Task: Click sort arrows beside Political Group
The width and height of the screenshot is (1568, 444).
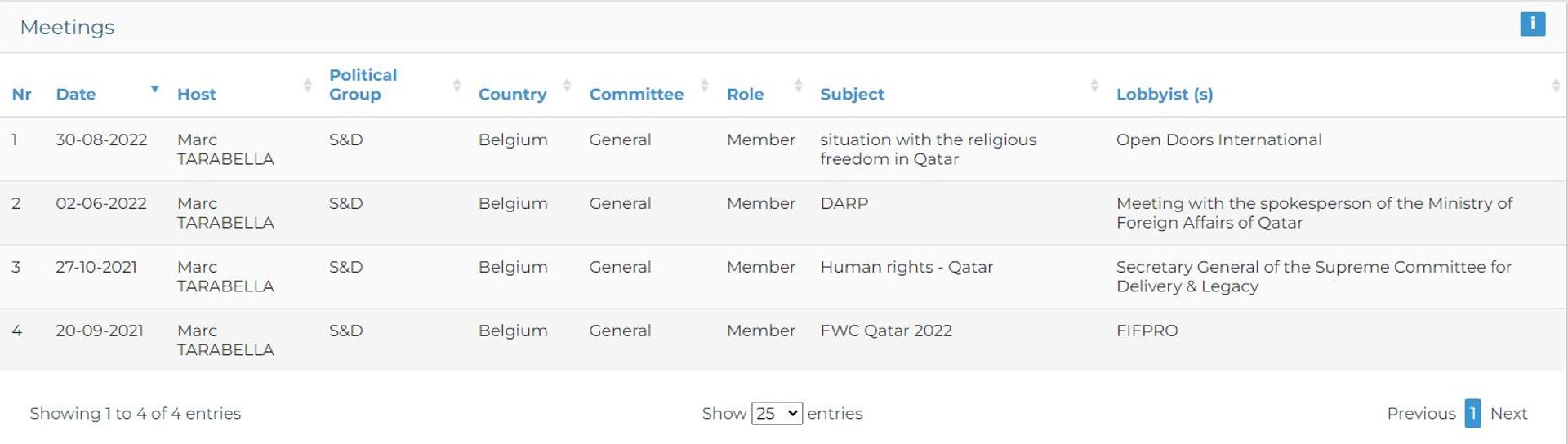Action: click(x=457, y=85)
